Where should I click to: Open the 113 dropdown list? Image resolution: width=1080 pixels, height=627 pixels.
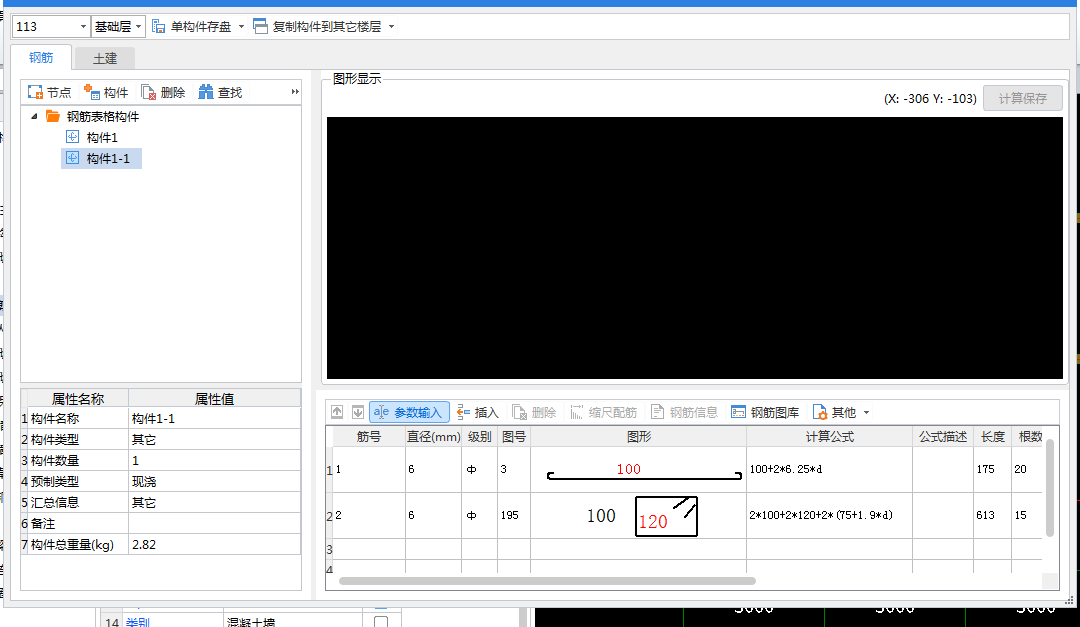coord(81,26)
